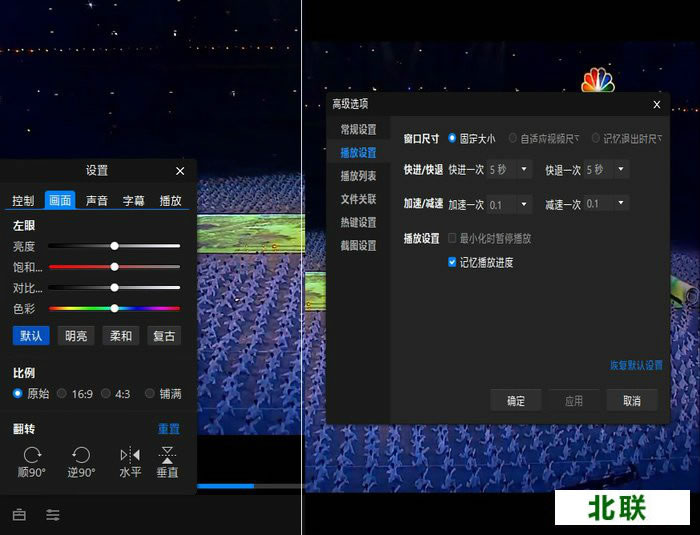Expand the 减速一次 value dropdown
This screenshot has height=535, width=700.
621,204
